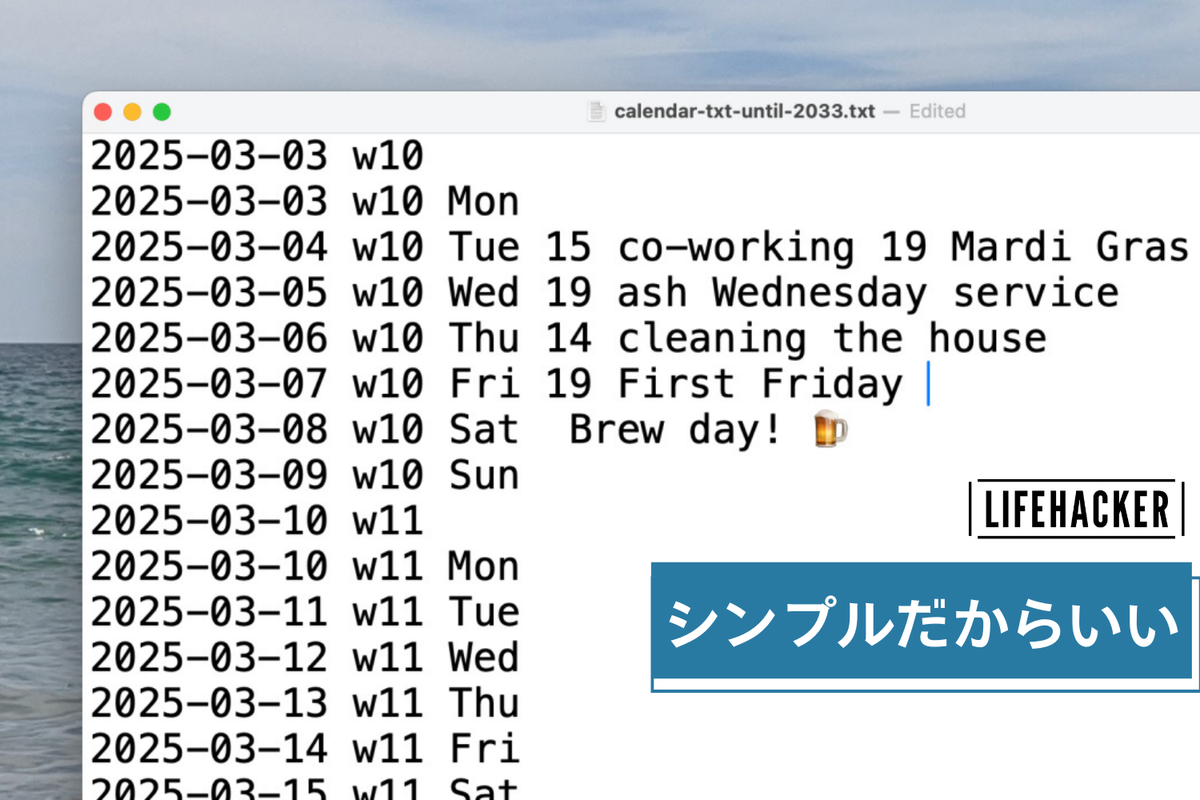Click the beer mug emoji
The width and height of the screenshot is (1200, 800).
[x=830, y=430]
